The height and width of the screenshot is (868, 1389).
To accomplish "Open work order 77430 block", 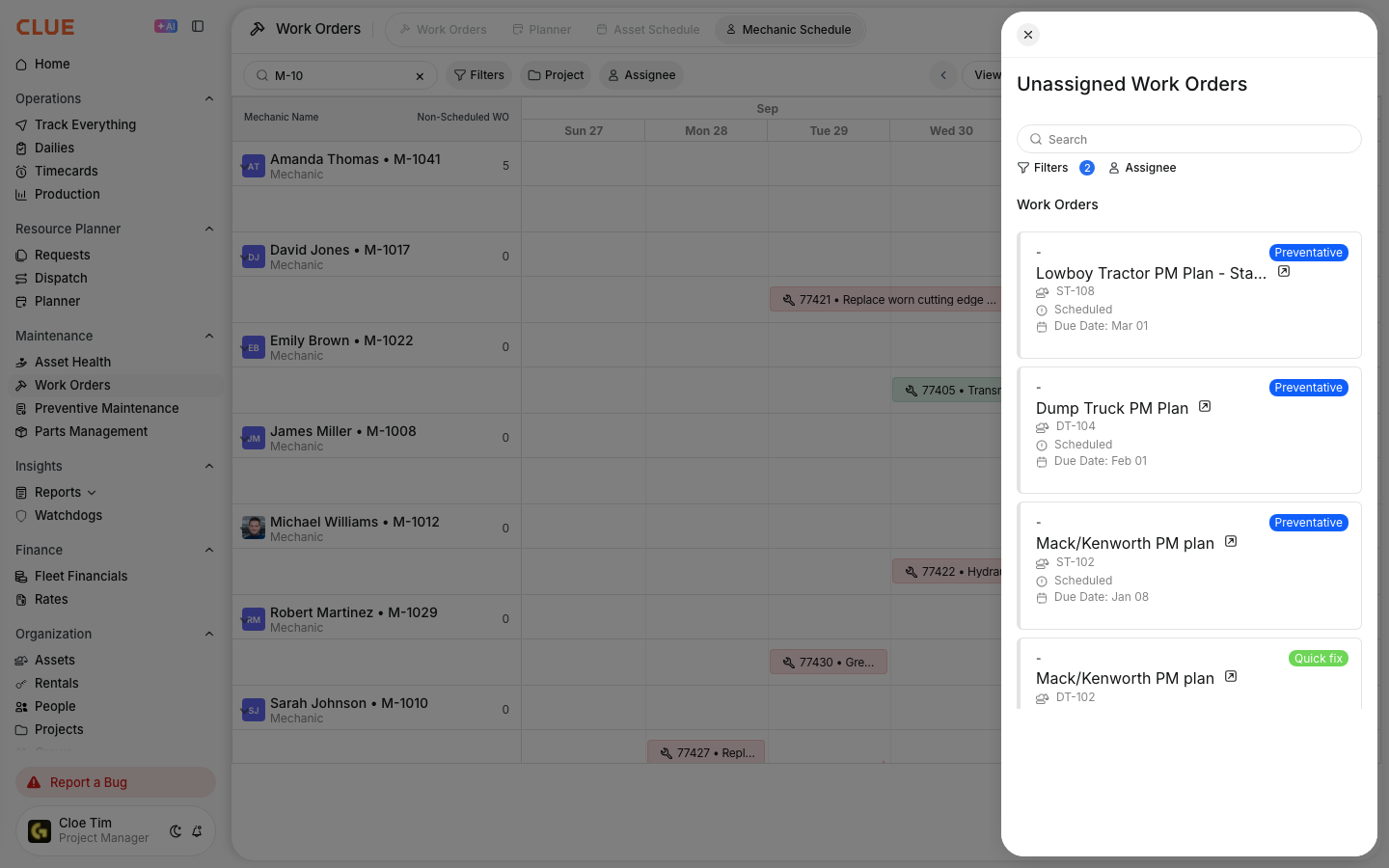I will [829, 663].
